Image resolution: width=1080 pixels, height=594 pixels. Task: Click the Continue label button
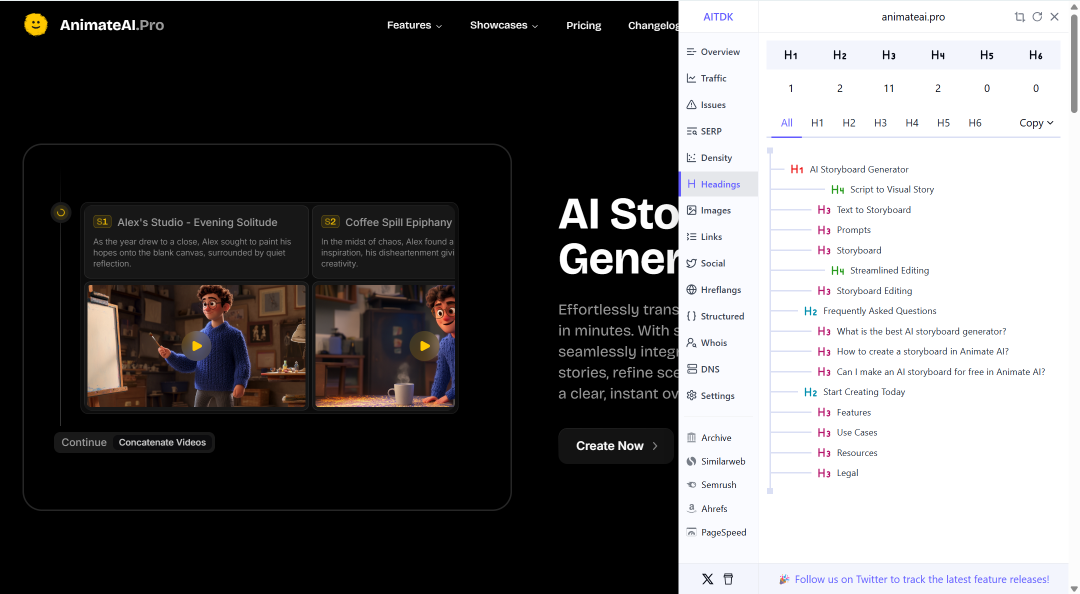[x=84, y=442]
